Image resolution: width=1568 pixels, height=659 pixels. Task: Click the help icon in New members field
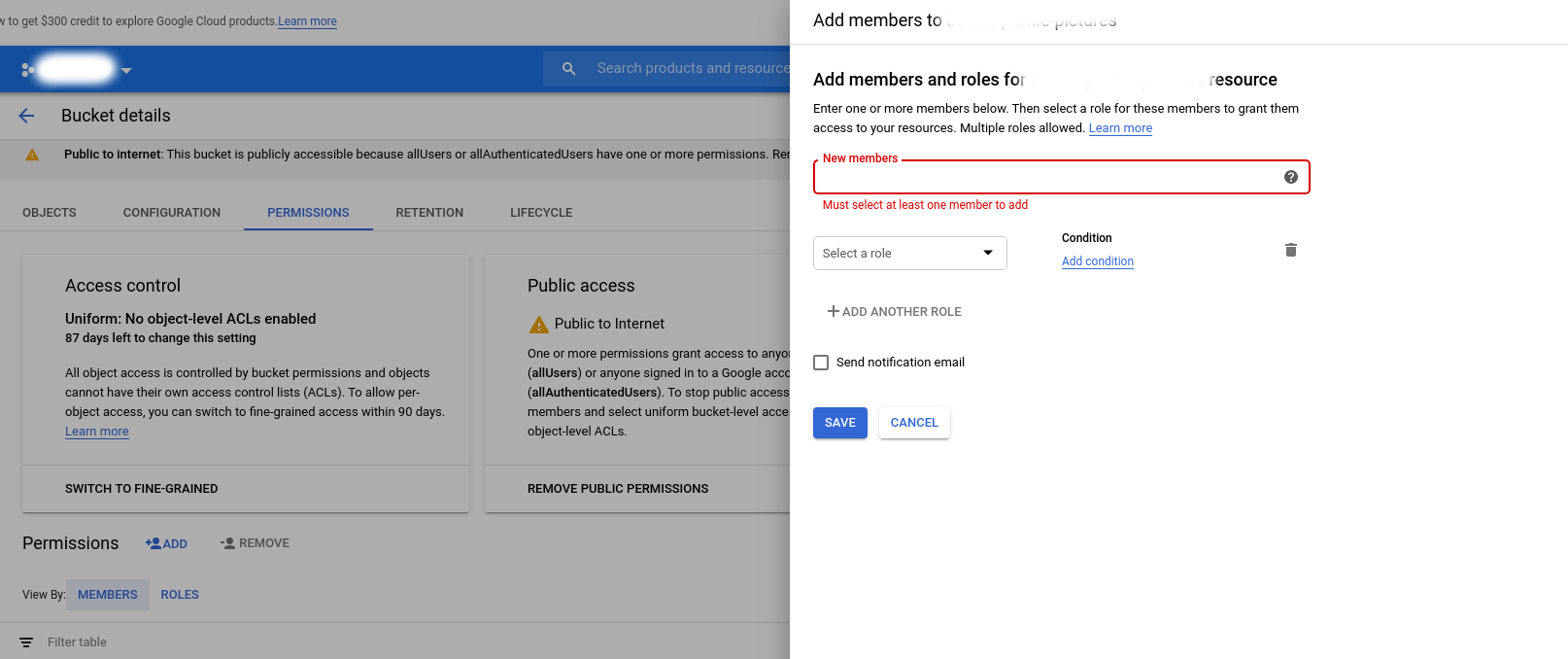click(x=1290, y=177)
